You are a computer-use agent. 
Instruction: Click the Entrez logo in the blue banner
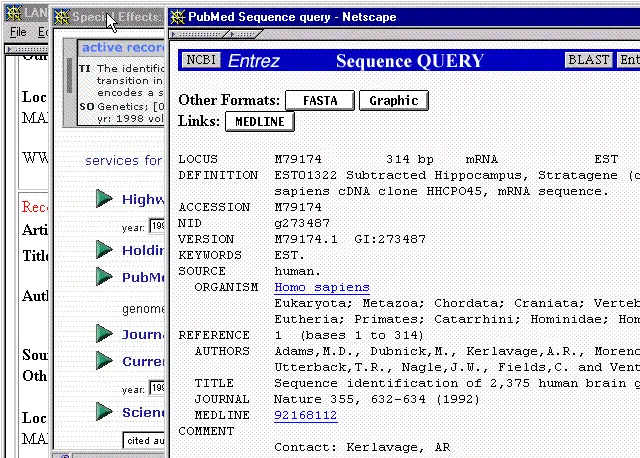pyautogui.click(x=253, y=61)
